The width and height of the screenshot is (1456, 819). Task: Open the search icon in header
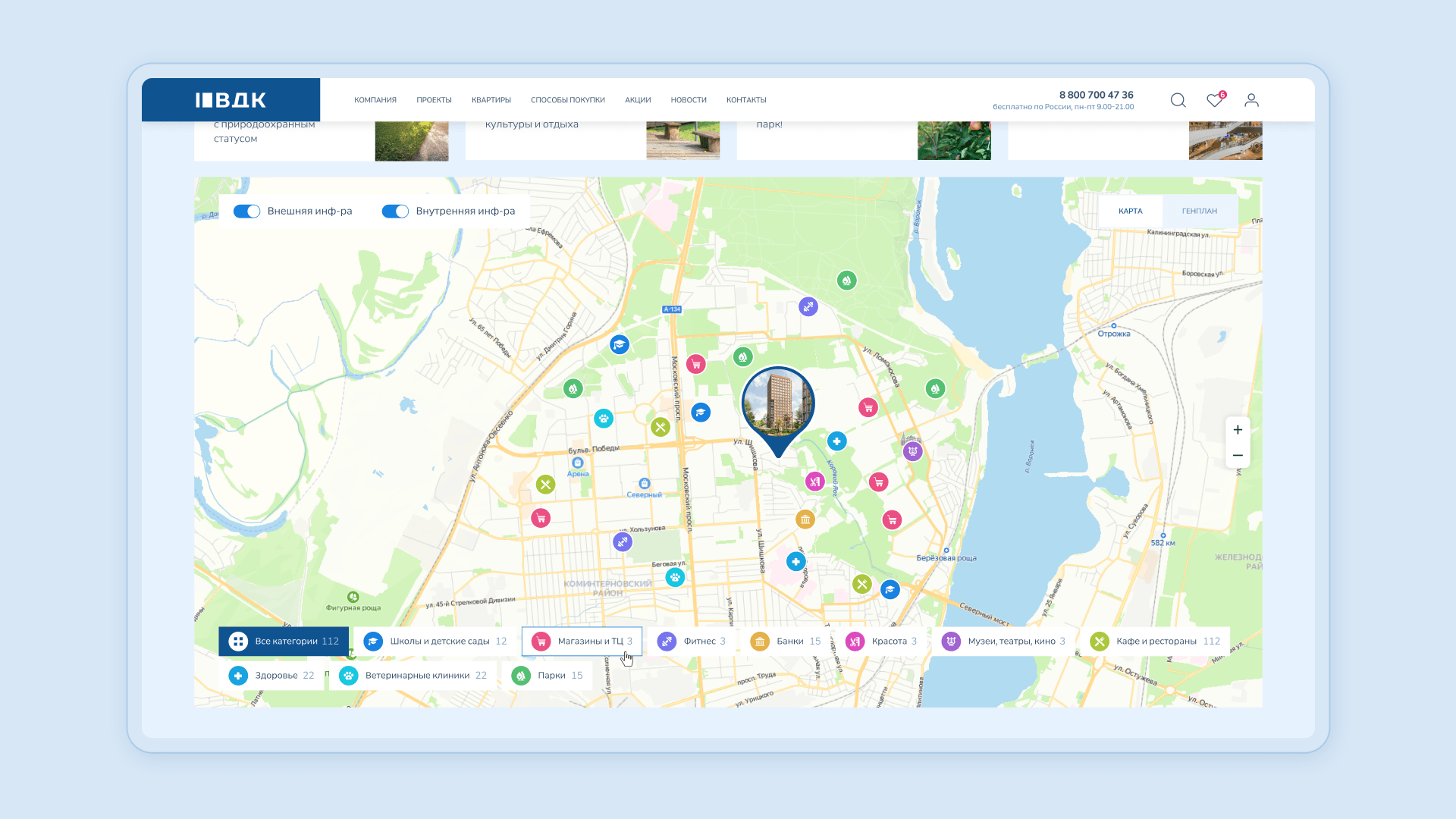click(x=1178, y=100)
